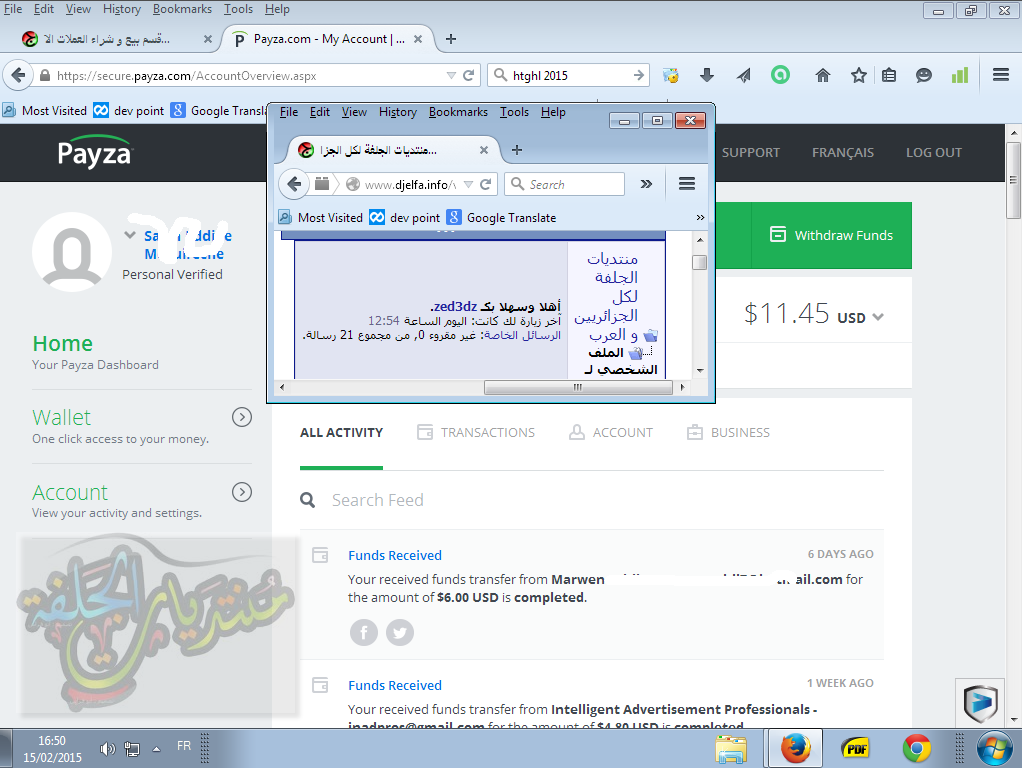The width and height of the screenshot is (1022, 768).
Task: Reload the Payza account page
Action: point(468,76)
